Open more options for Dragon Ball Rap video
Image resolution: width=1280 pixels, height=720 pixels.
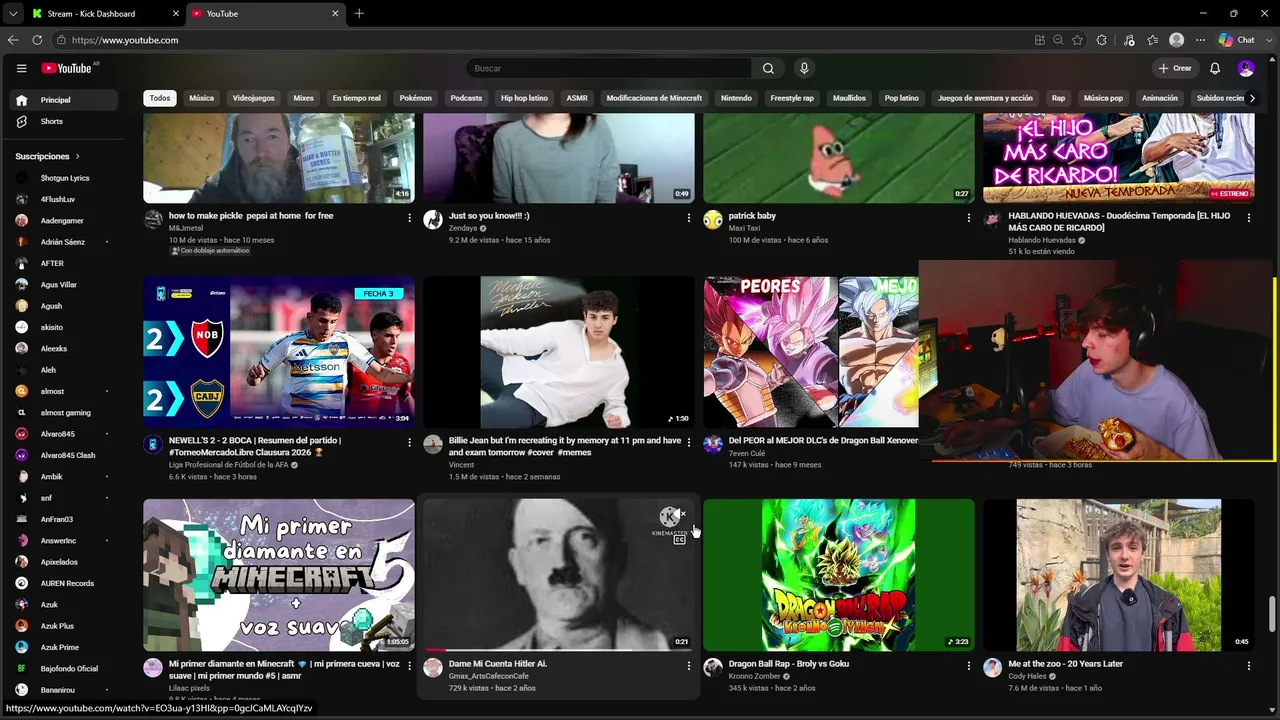(x=969, y=665)
